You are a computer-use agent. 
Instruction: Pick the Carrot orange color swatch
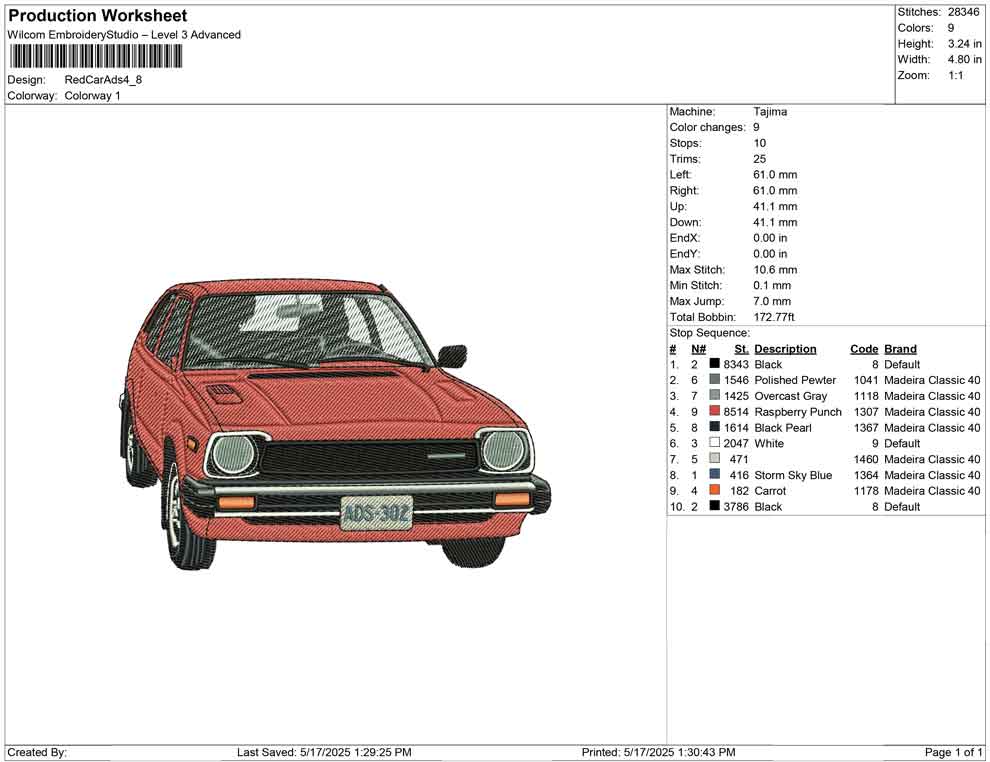coord(714,491)
